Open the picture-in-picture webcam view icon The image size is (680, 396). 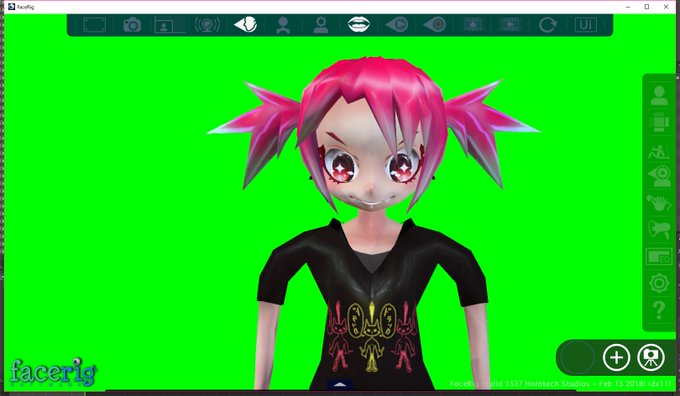point(170,25)
